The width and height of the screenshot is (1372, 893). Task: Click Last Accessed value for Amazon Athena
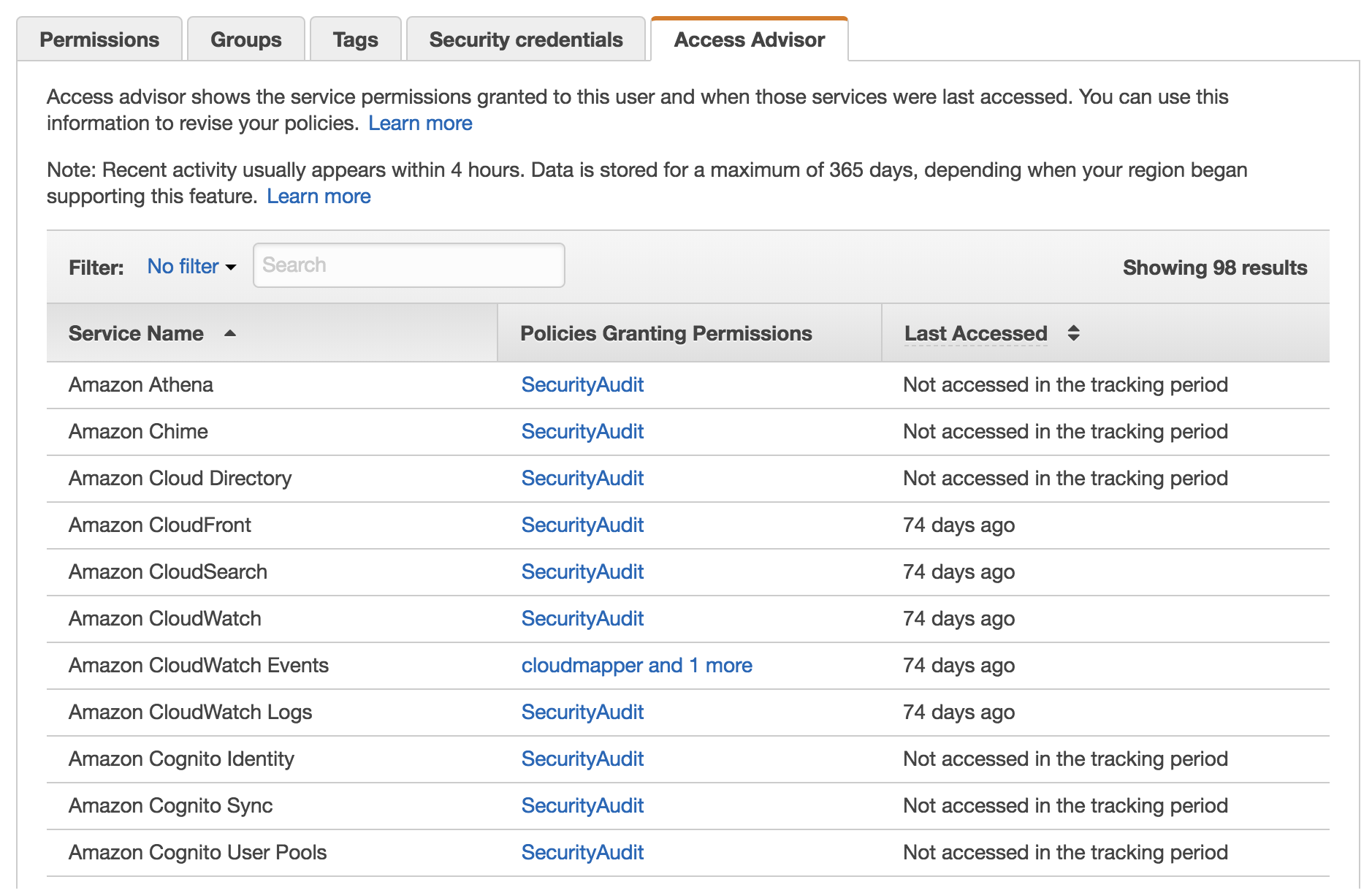tap(1065, 385)
